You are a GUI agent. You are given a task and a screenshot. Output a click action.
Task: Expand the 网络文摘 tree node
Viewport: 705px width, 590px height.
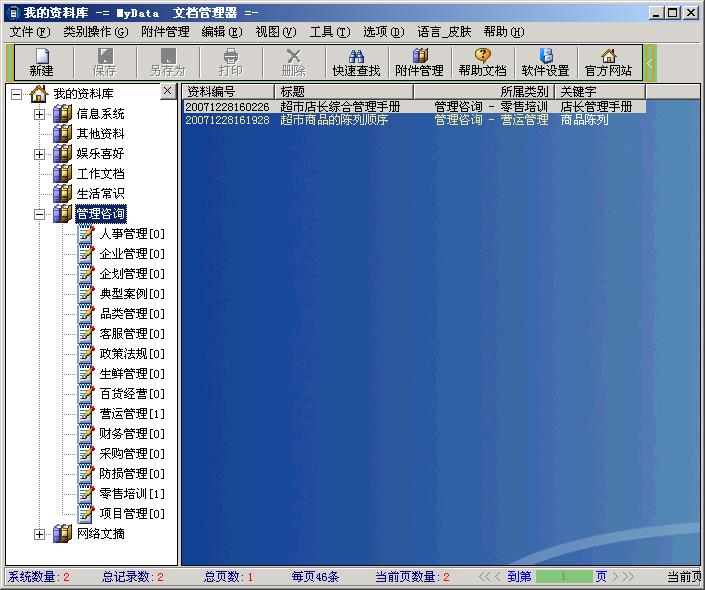point(40,534)
